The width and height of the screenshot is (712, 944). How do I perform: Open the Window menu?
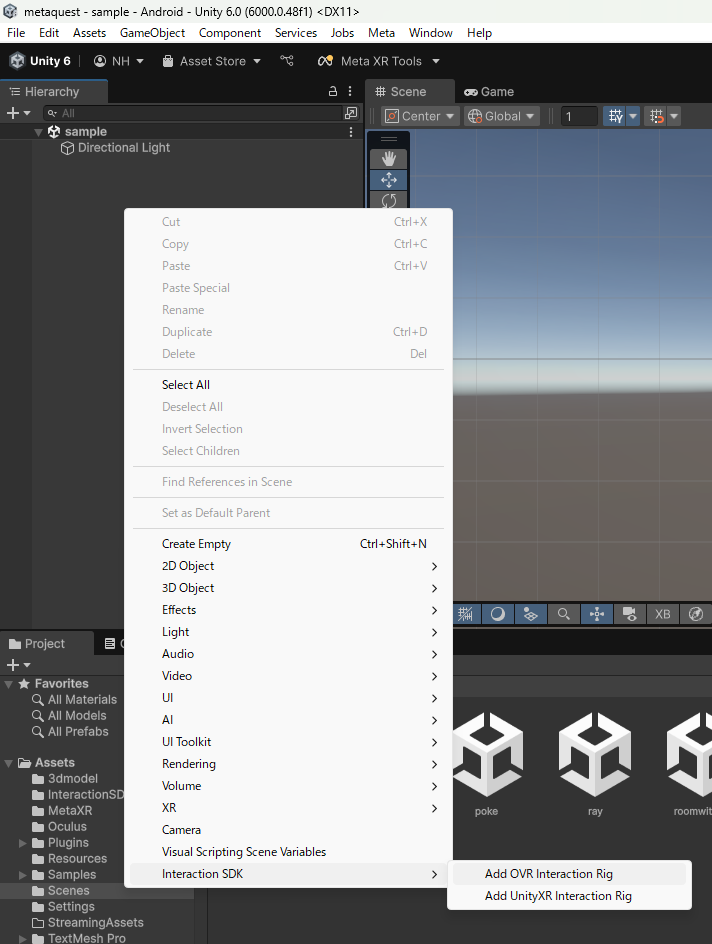click(x=430, y=33)
